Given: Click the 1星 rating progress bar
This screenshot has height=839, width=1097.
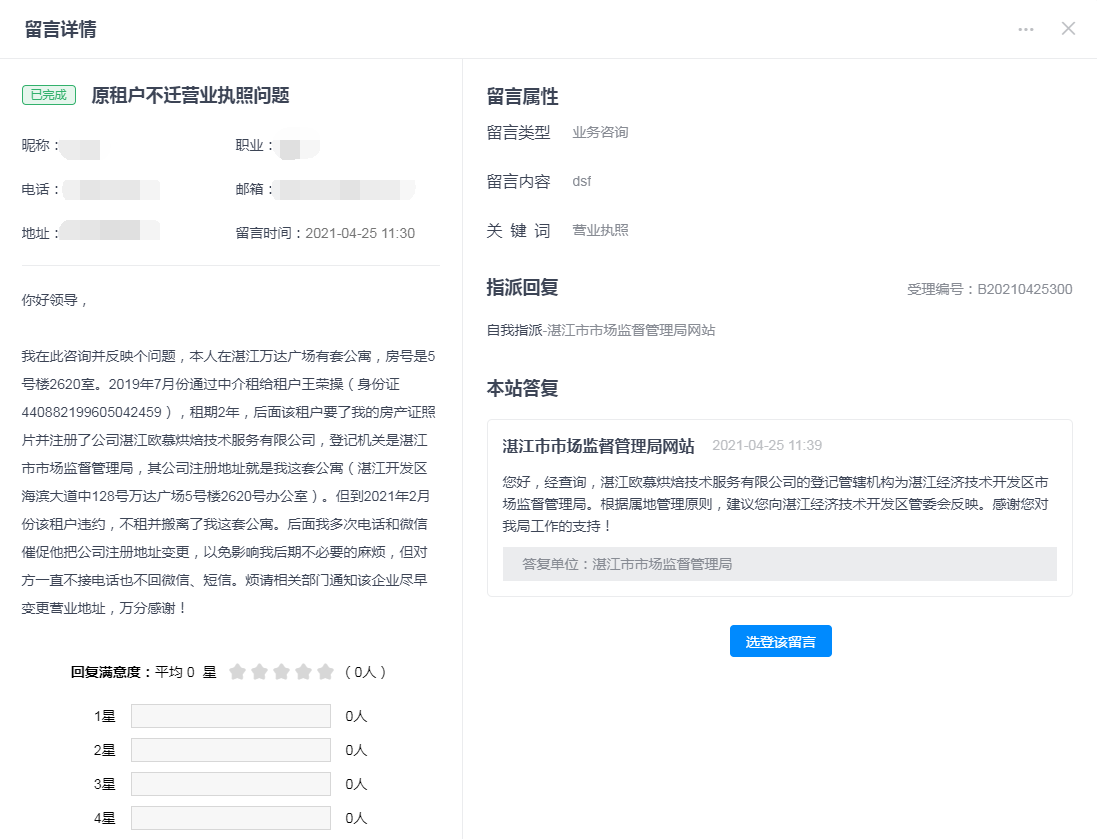Looking at the screenshot, I should (x=230, y=716).
